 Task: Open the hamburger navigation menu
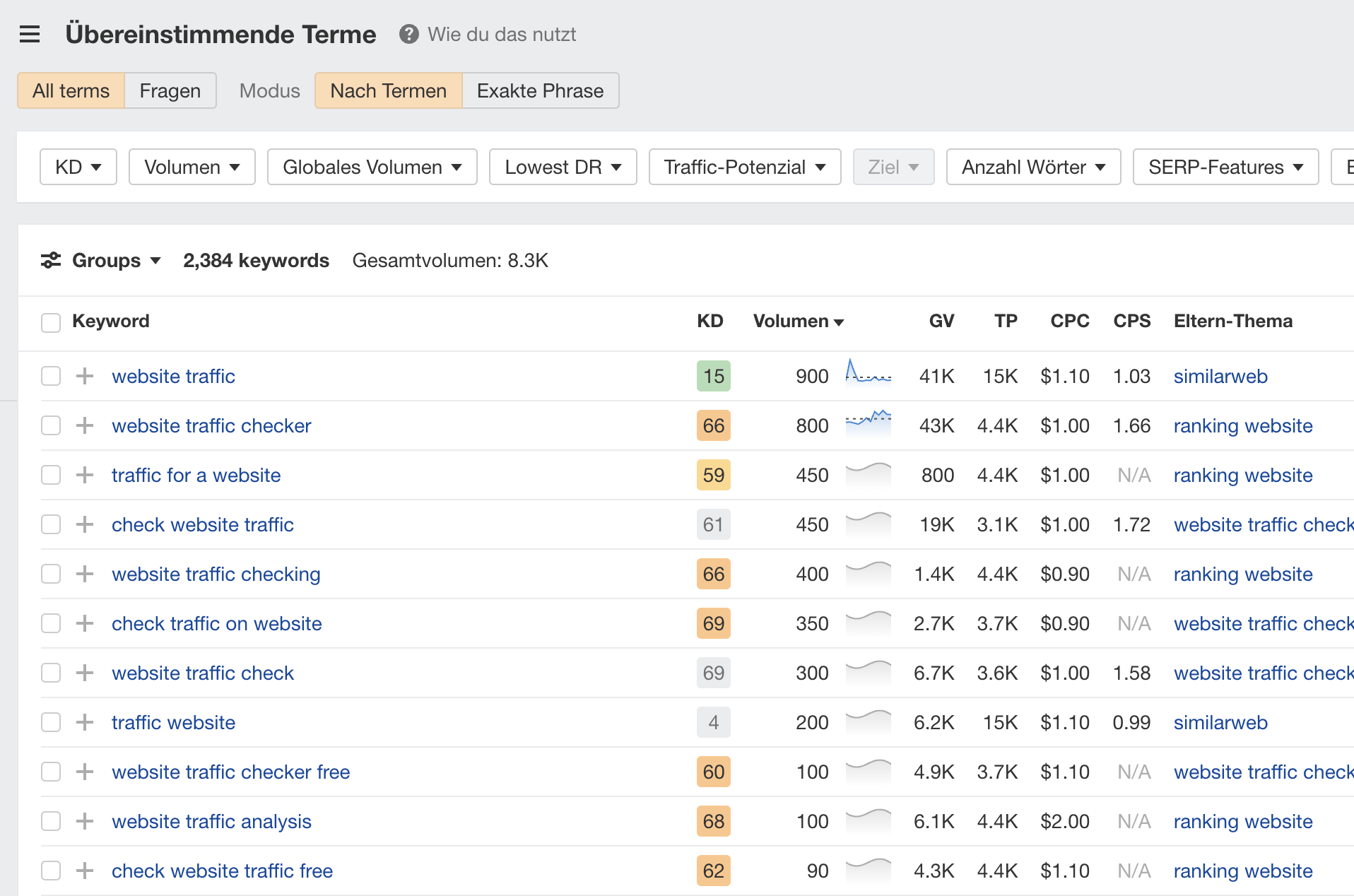pos(29,33)
